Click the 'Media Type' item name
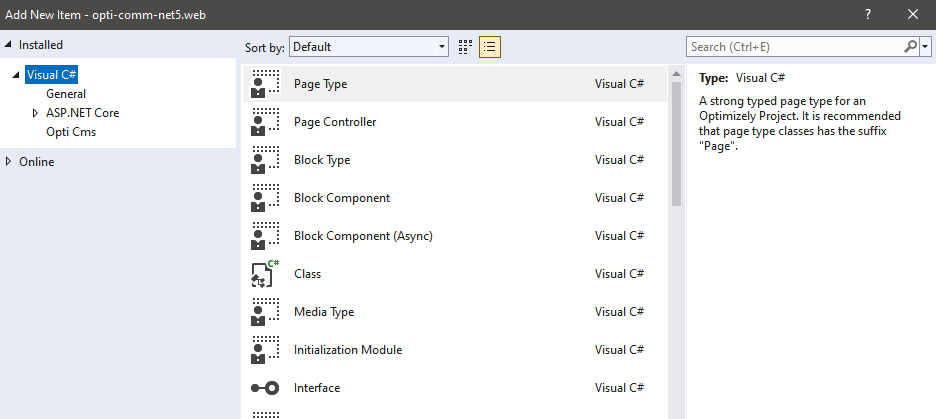 click(324, 312)
